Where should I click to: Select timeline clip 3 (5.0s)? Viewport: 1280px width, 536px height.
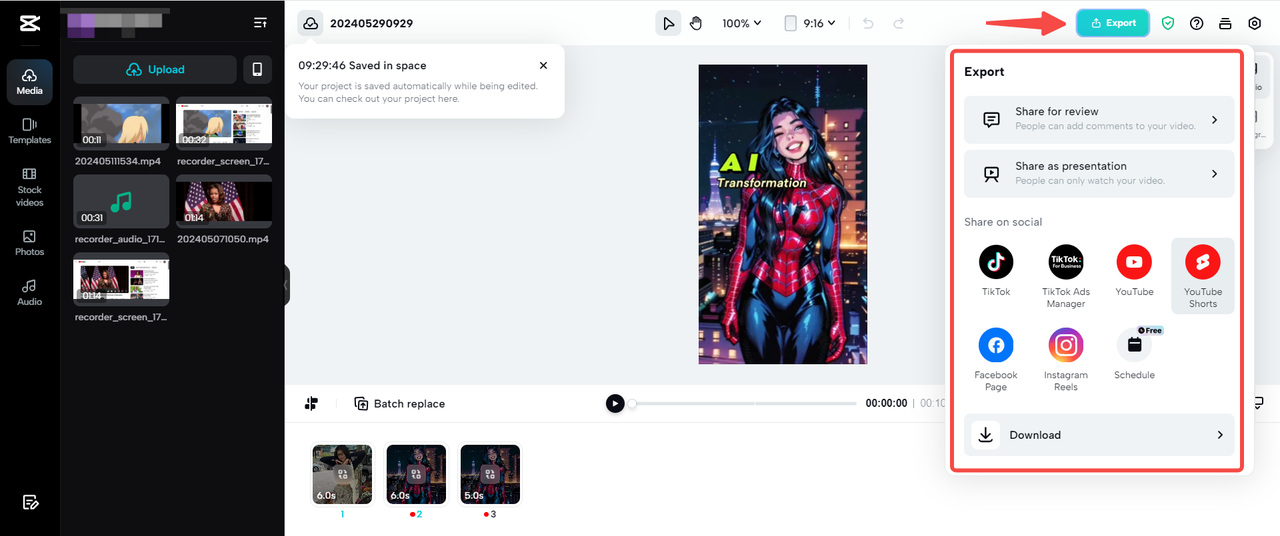click(490, 475)
